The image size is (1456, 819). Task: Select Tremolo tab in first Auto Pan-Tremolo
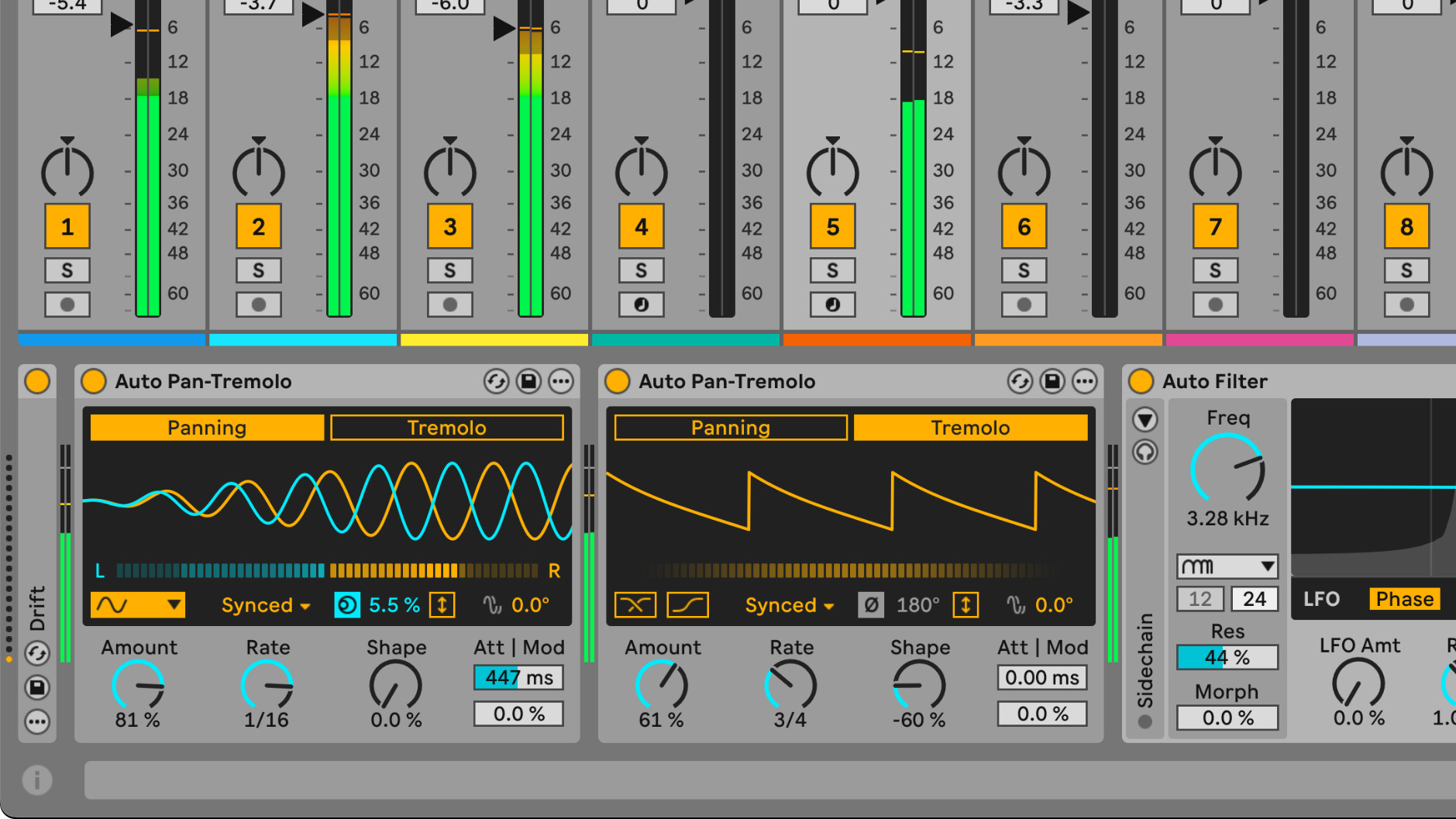447,428
